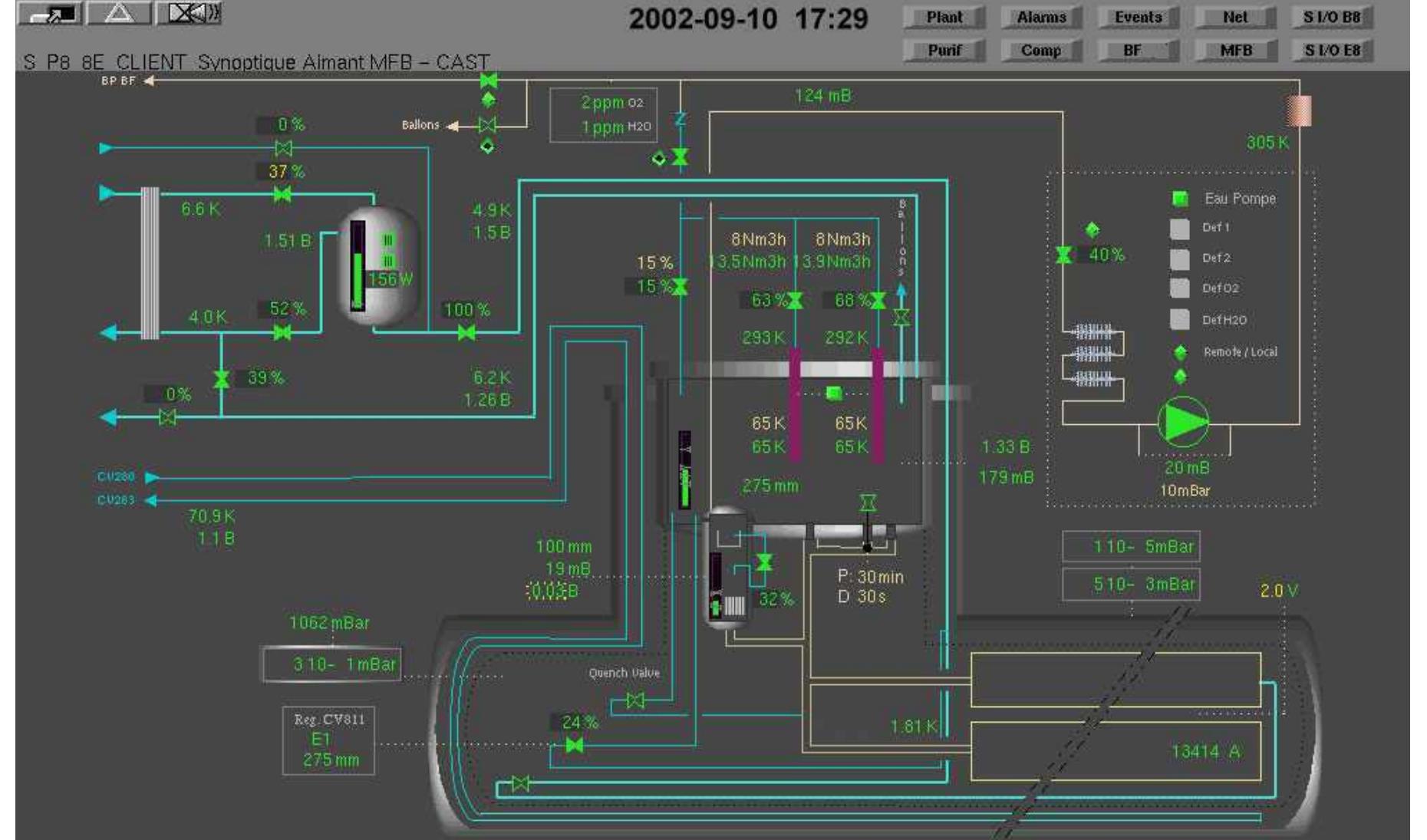Open the BF page button
1427x840 pixels.
pyautogui.click(x=1139, y=51)
